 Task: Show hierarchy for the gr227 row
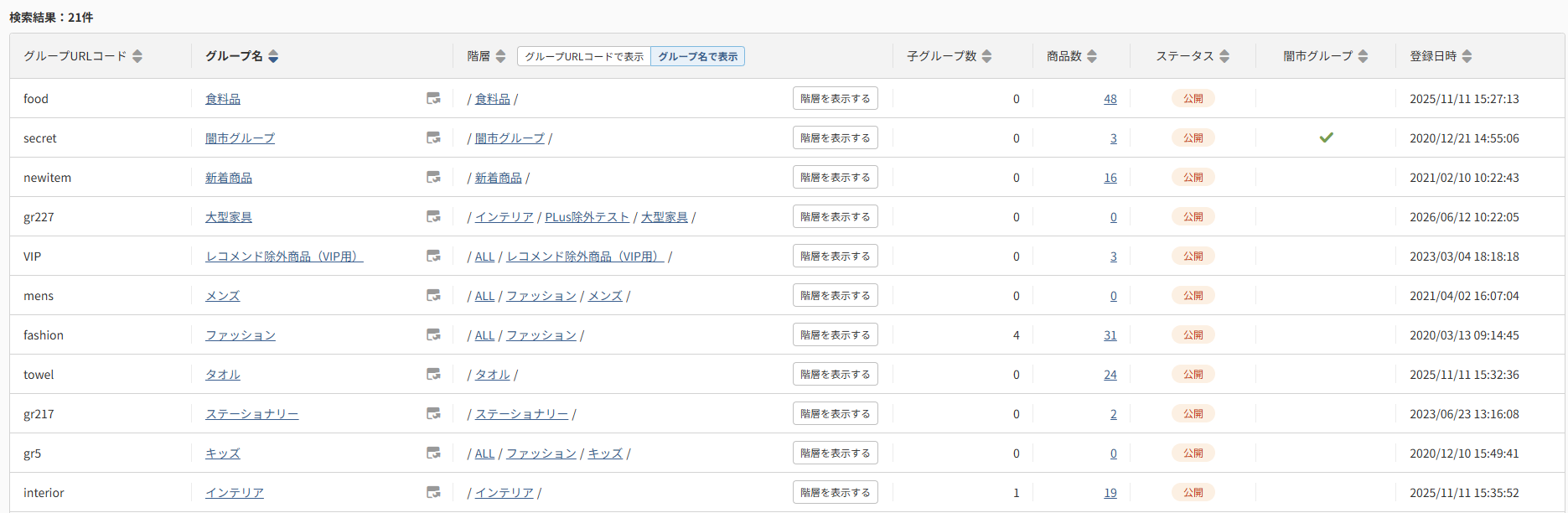(x=836, y=217)
